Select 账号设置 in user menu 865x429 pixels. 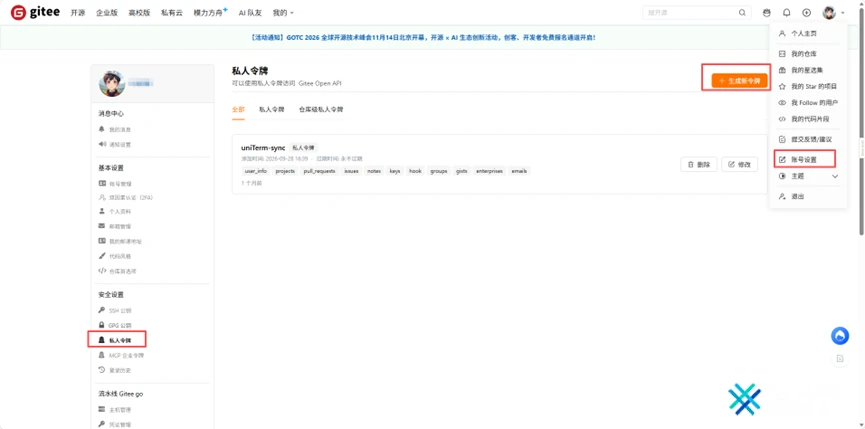[805, 160]
